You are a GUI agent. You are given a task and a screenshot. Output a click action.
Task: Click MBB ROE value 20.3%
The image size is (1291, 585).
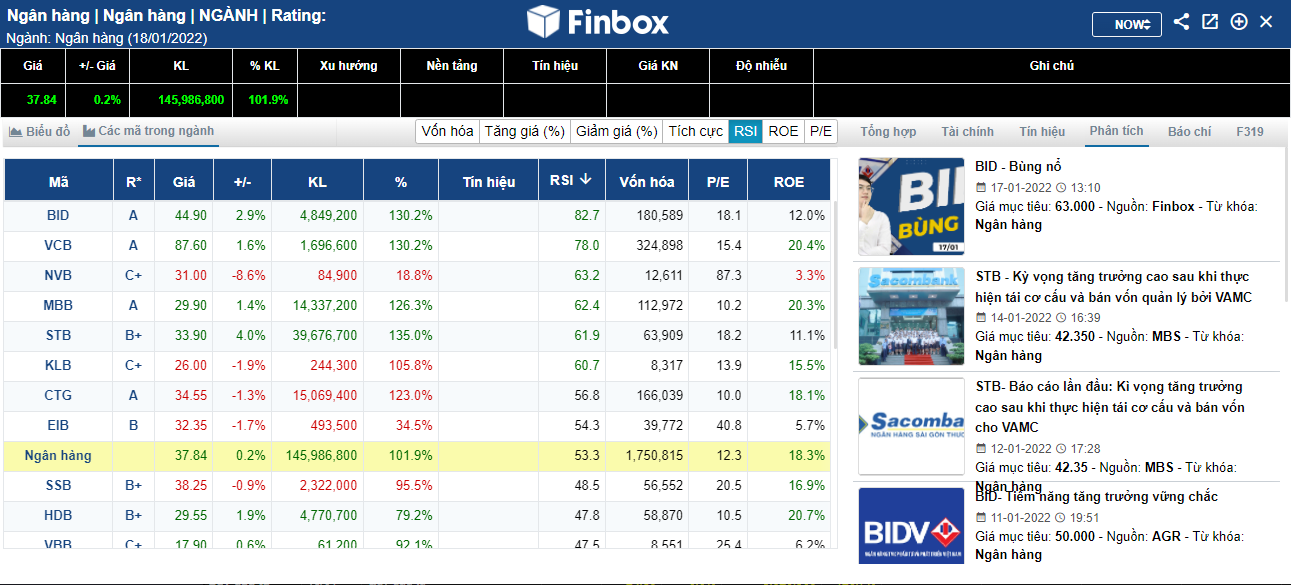806,305
